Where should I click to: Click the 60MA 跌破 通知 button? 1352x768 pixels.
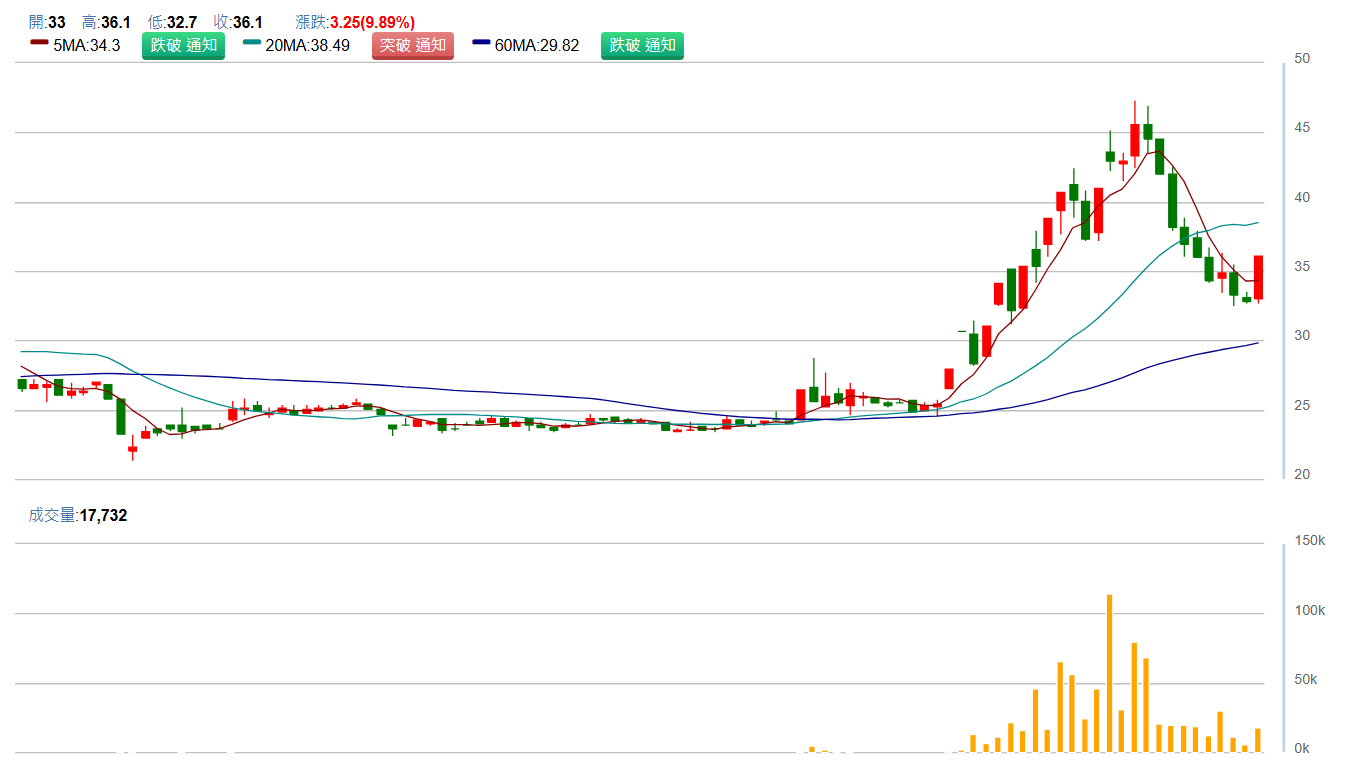(x=642, y=45)
